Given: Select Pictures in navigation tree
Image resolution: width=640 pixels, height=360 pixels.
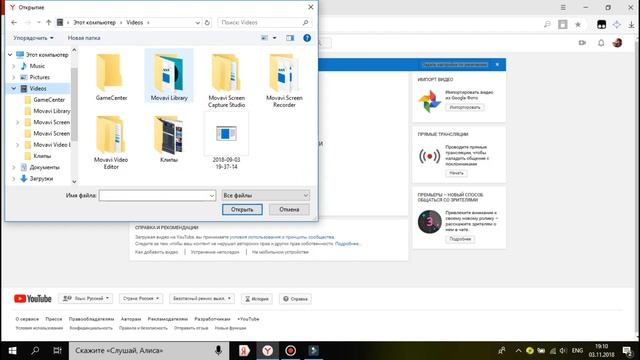Looking at the screenshot, I should (x=39, y=77).
